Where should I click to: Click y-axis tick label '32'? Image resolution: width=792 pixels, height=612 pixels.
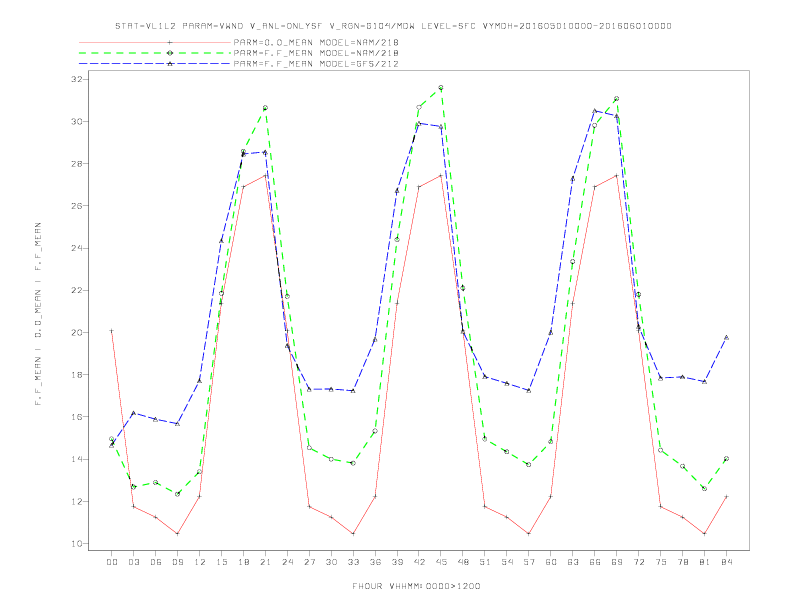point(77,79)
